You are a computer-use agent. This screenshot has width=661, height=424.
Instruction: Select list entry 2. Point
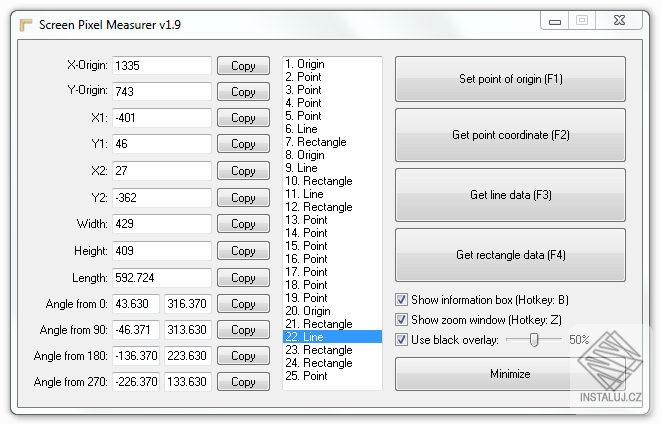[332, 77]
